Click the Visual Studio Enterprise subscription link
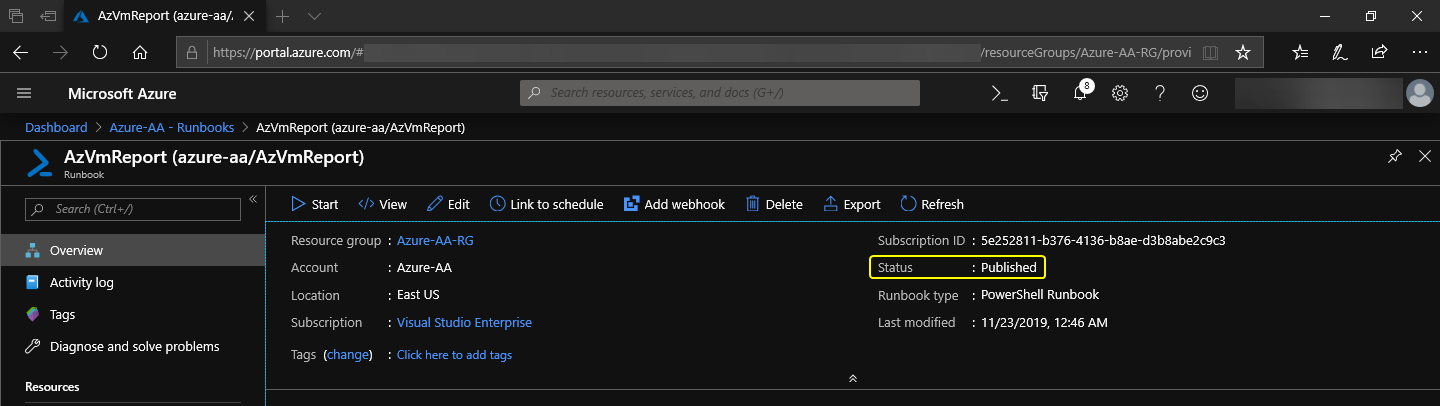Image resolution: width=1440 pixels, height=406 pixels. coord(464,323)
